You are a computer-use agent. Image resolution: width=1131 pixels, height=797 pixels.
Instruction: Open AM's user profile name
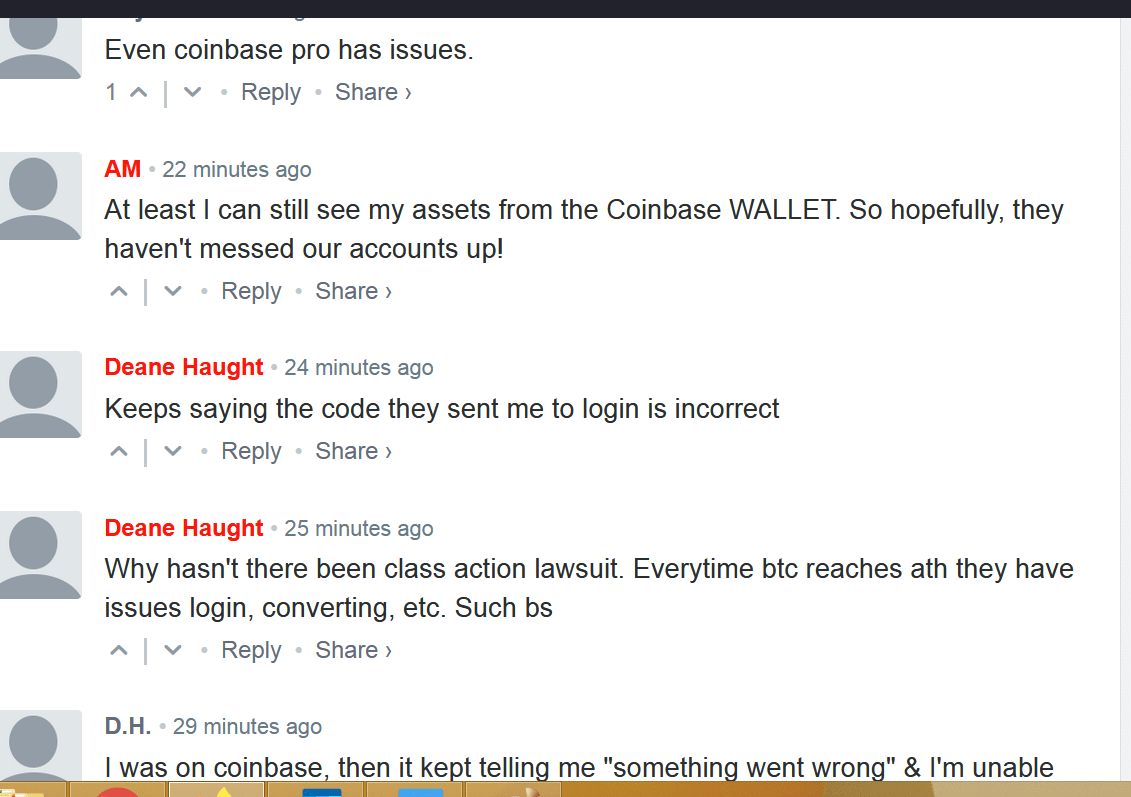(x=123, y=169)
